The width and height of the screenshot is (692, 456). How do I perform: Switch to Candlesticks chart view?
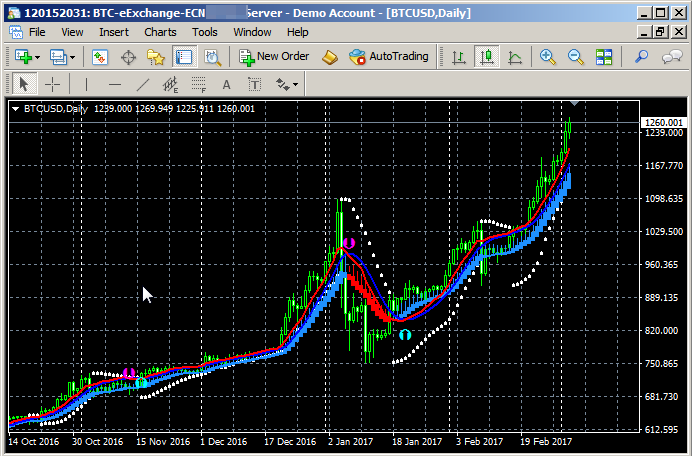click(x=487, y=57)
